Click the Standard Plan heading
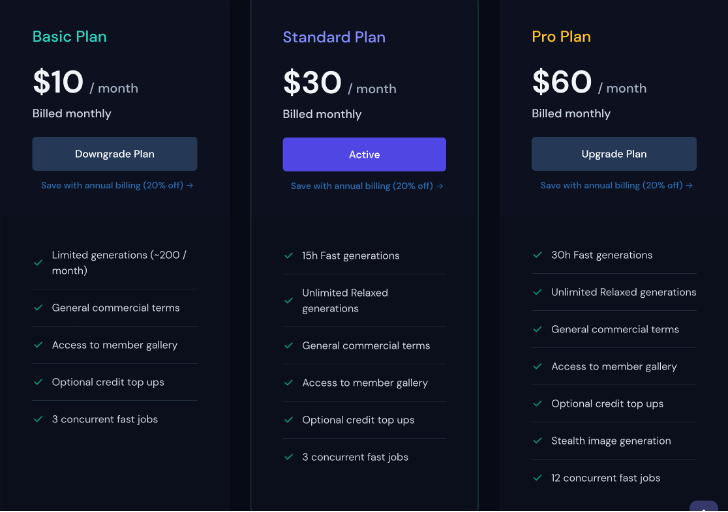 334,37
